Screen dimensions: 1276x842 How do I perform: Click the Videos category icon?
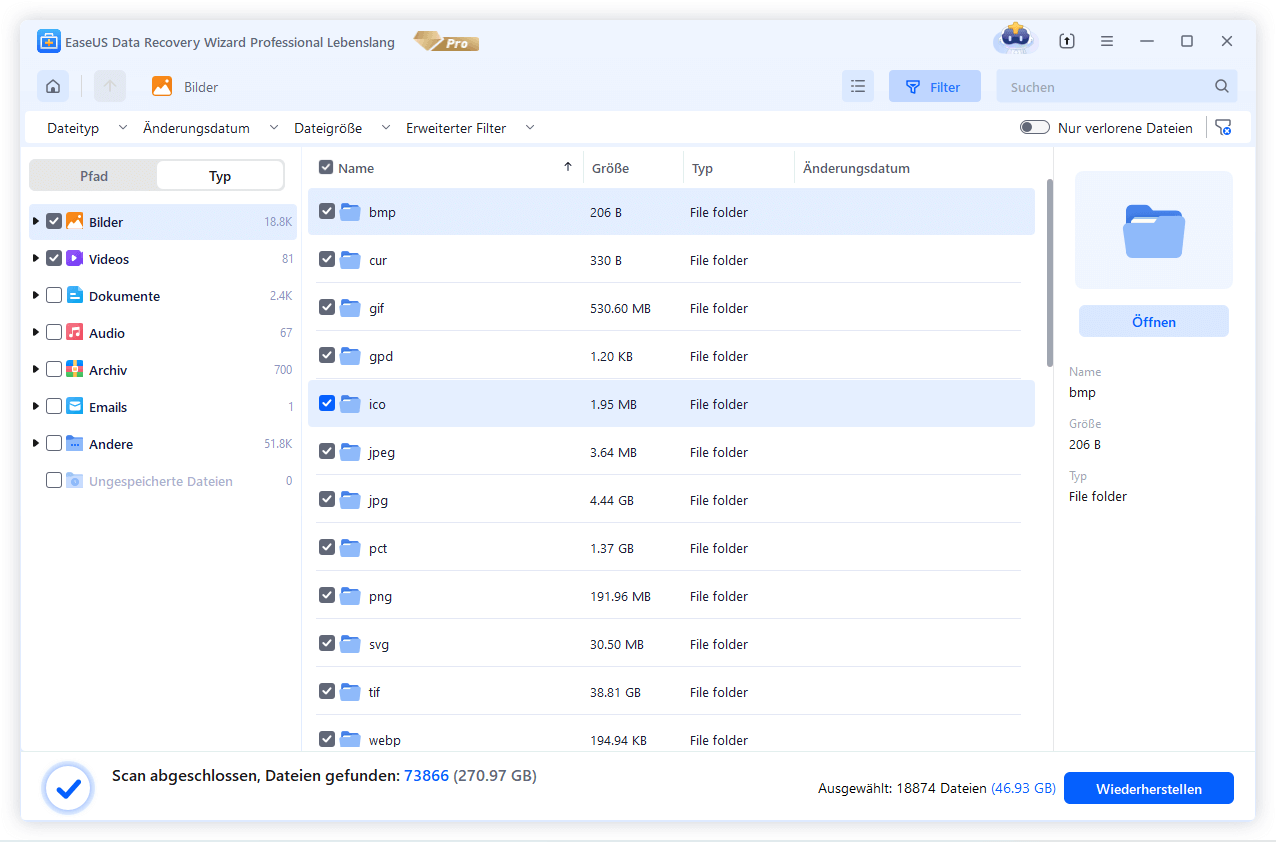click(x=75, y=259)
